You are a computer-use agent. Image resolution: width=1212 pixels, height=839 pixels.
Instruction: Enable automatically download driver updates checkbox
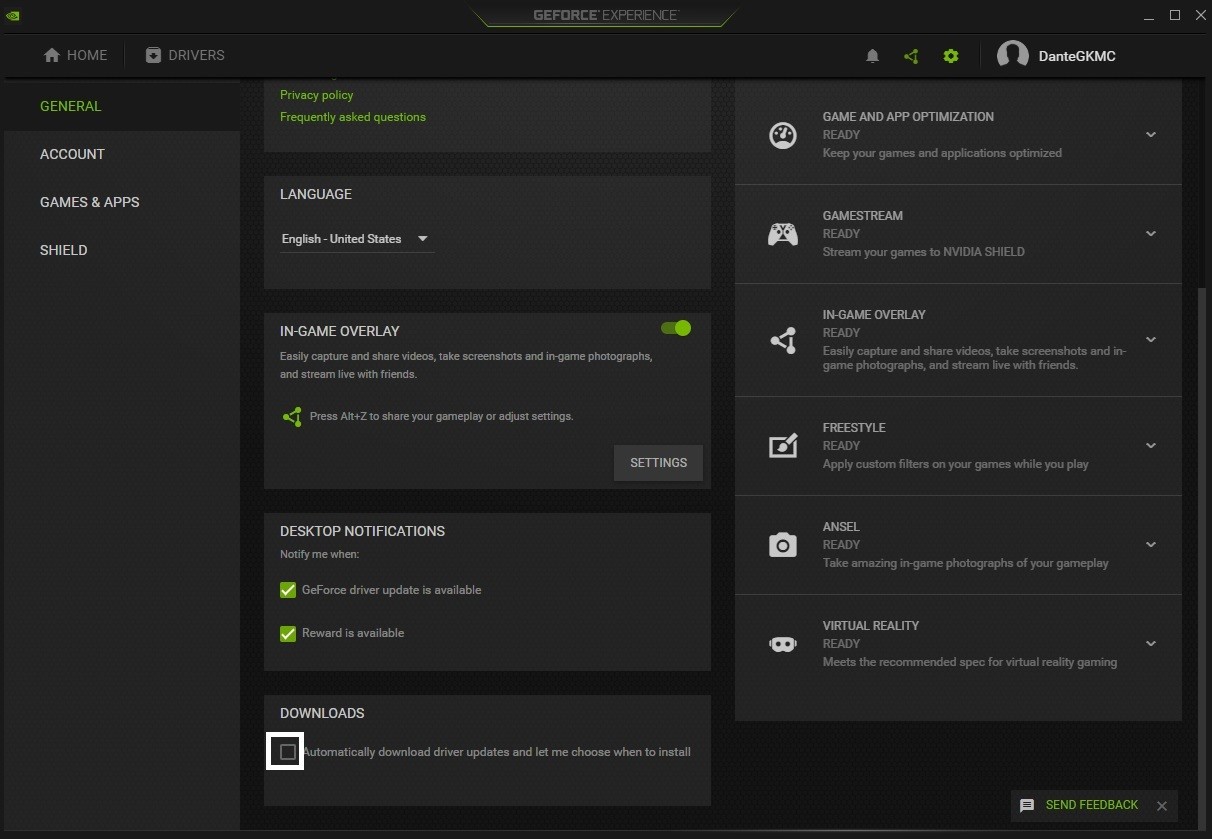tap(288, 752)
